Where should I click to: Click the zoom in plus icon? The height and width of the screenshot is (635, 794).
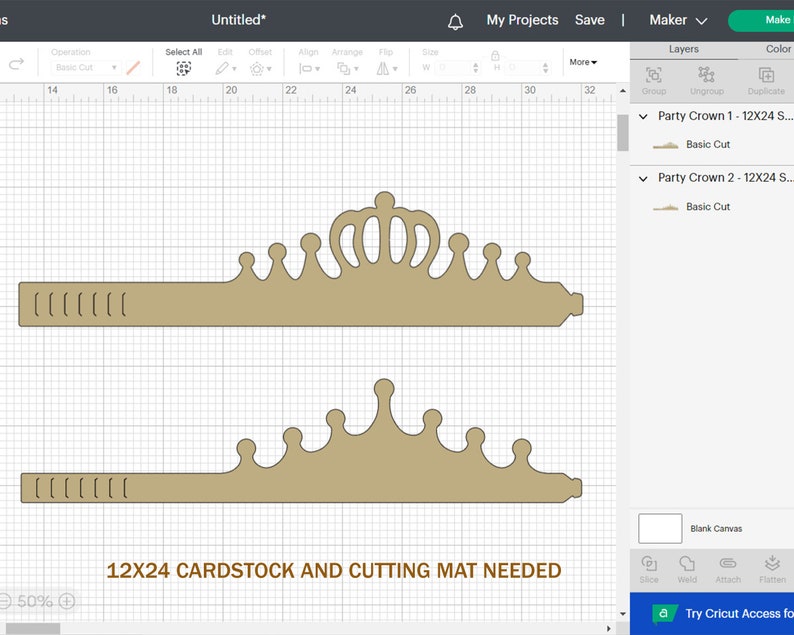67,601
